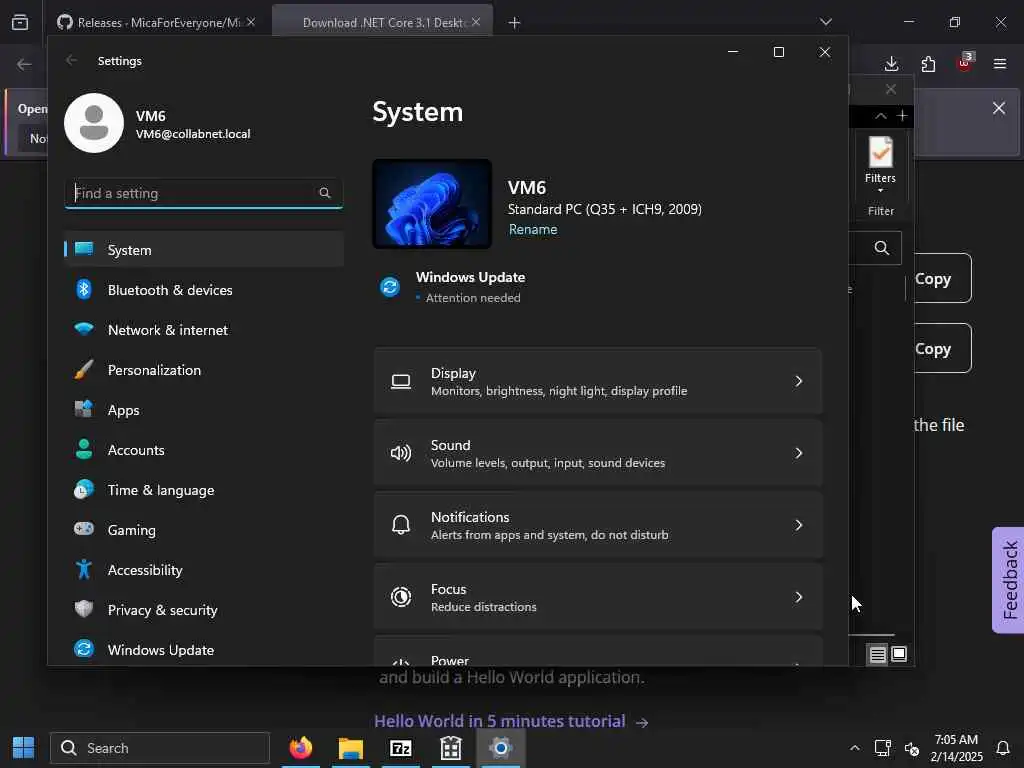Go to Network & internet settings
This screenshot has width=1024, height=768.
pos(204,330)
